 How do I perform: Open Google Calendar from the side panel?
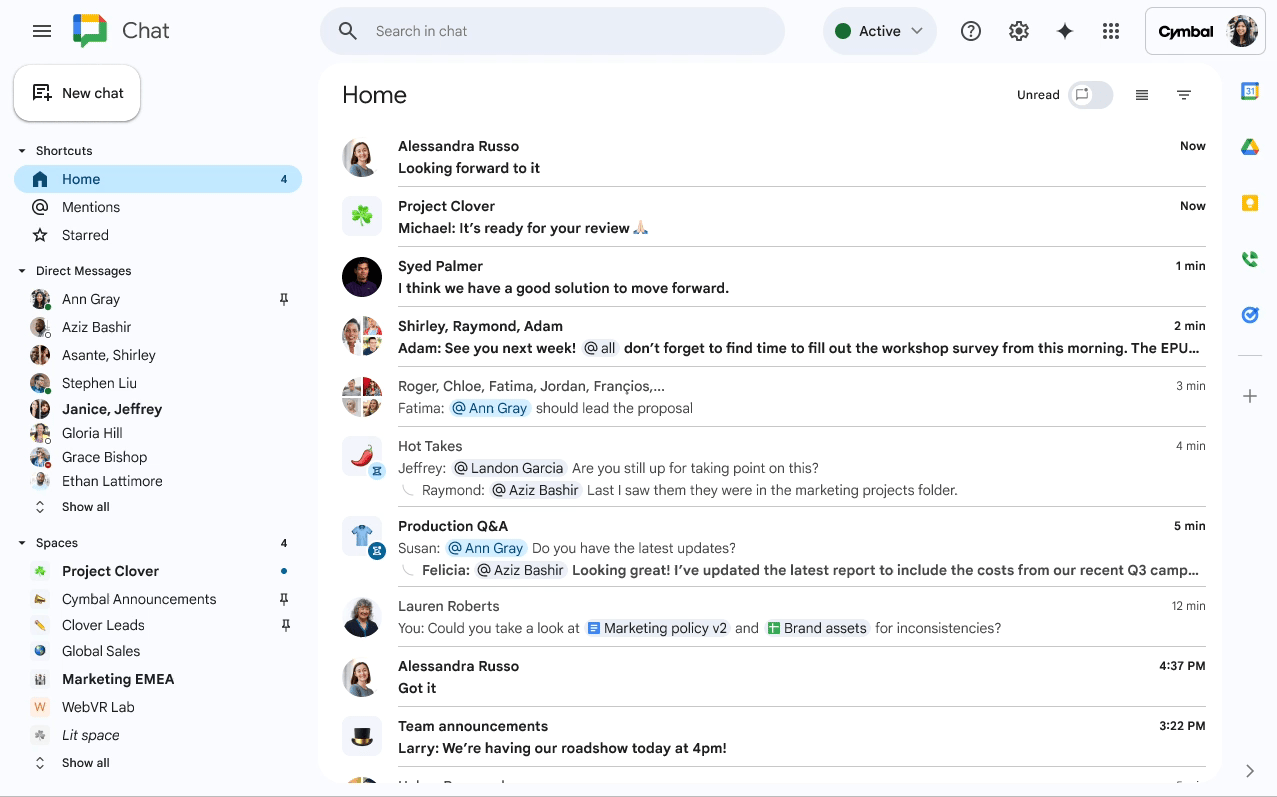click(x=1250, y=90)
